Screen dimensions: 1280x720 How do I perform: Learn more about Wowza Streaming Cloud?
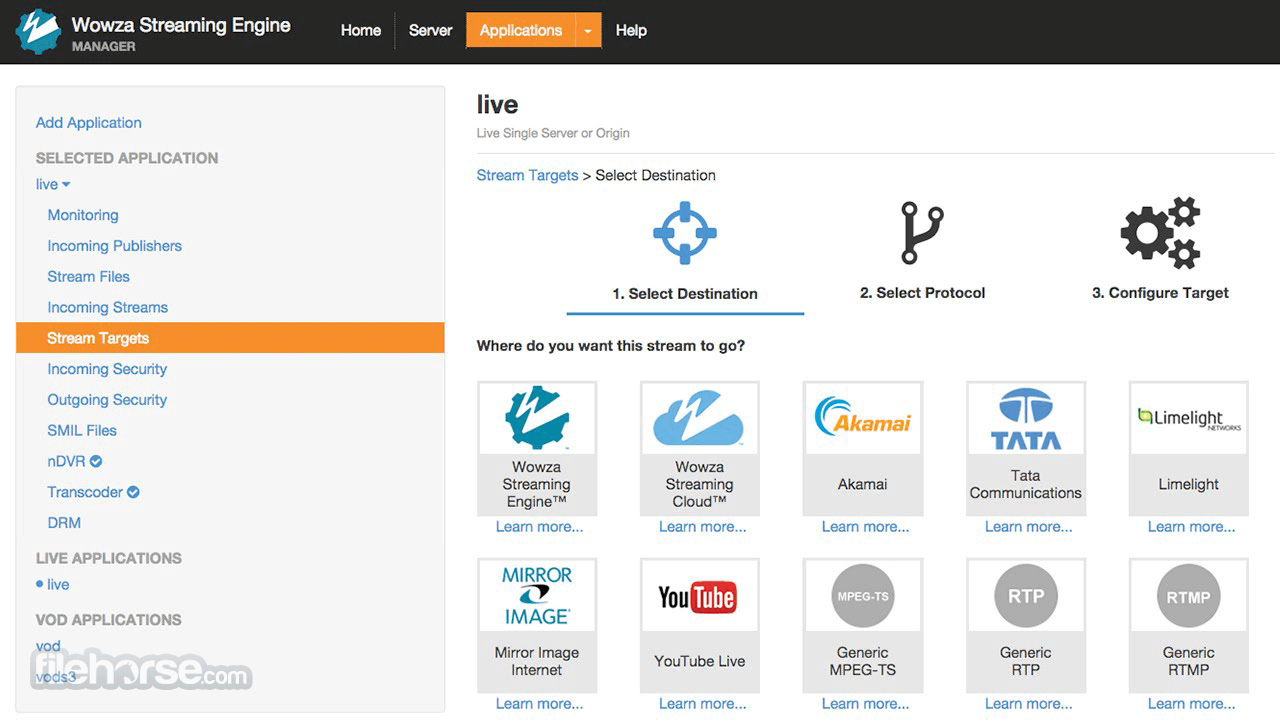[x=702, y=527]
